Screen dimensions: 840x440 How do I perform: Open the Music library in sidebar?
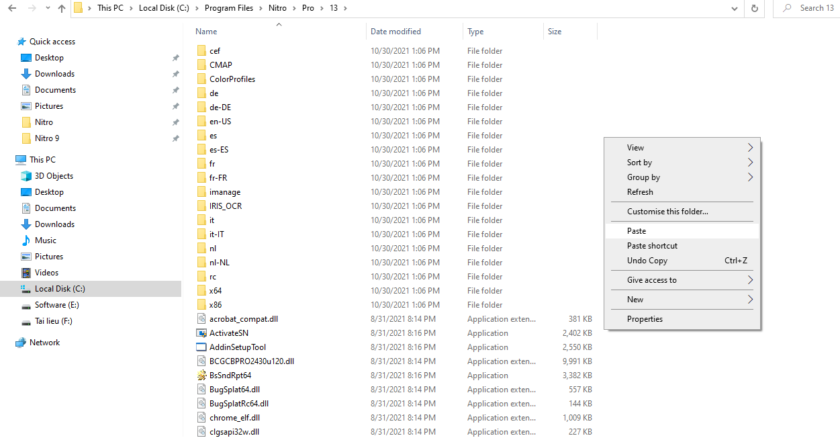point(45,240)
